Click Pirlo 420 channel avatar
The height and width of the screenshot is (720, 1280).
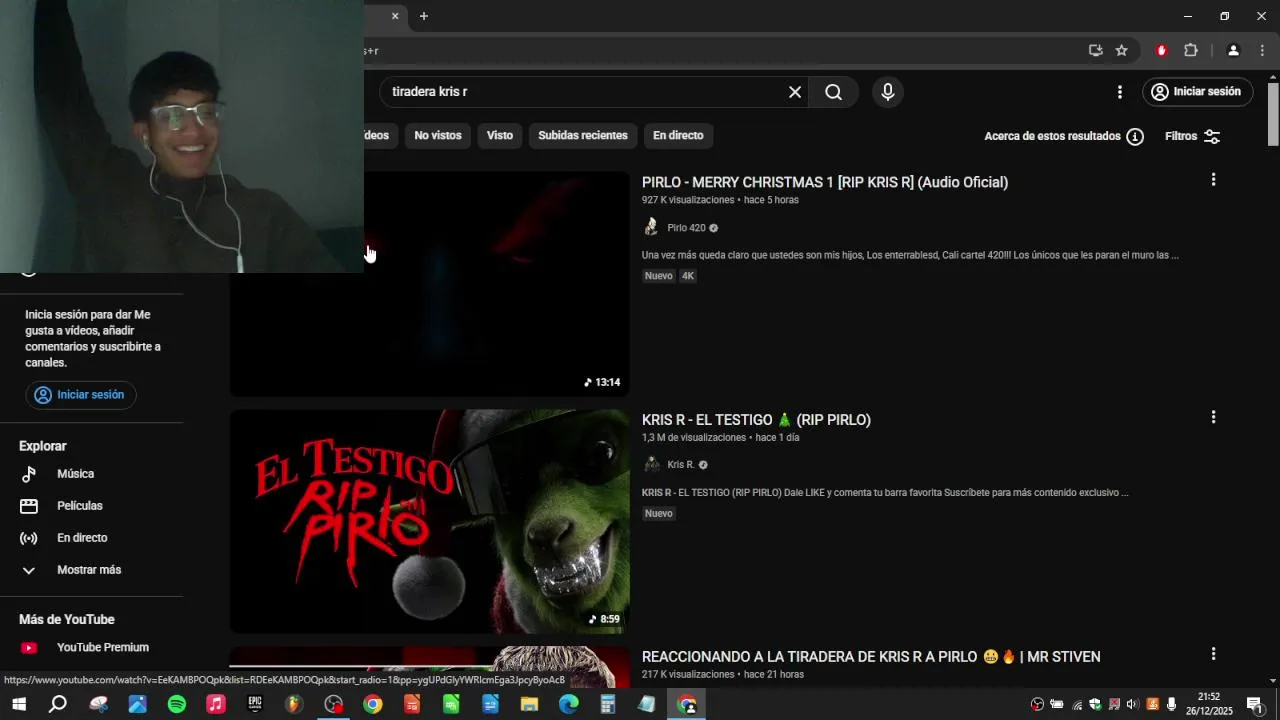pos(651,227)
